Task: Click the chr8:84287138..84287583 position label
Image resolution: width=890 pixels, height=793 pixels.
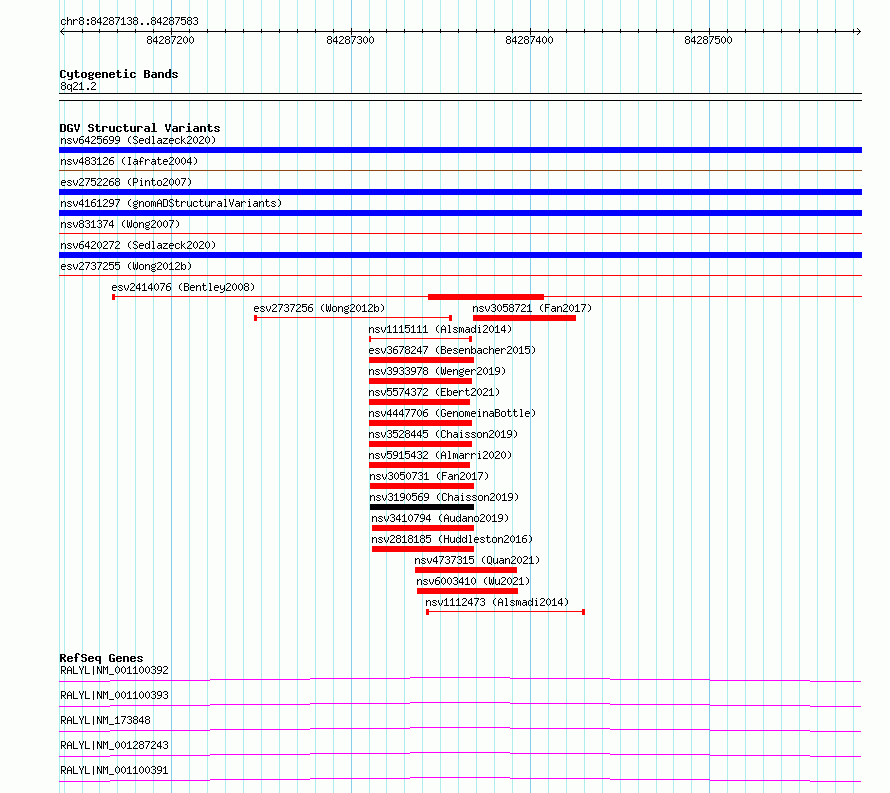Action: (x=129, y=22)
